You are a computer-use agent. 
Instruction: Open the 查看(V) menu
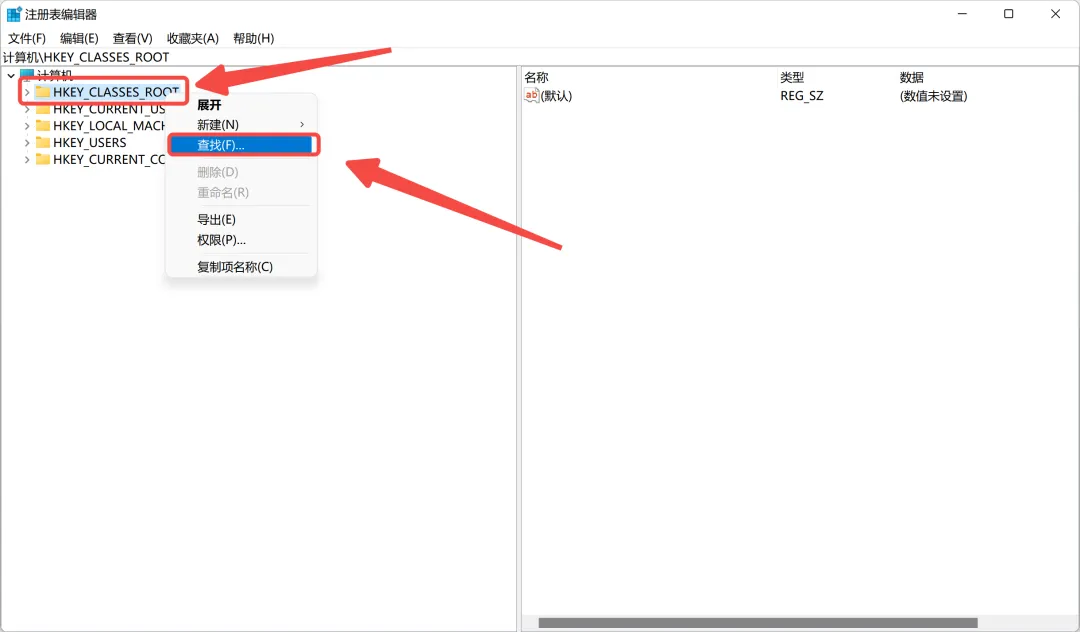[132, 39]
